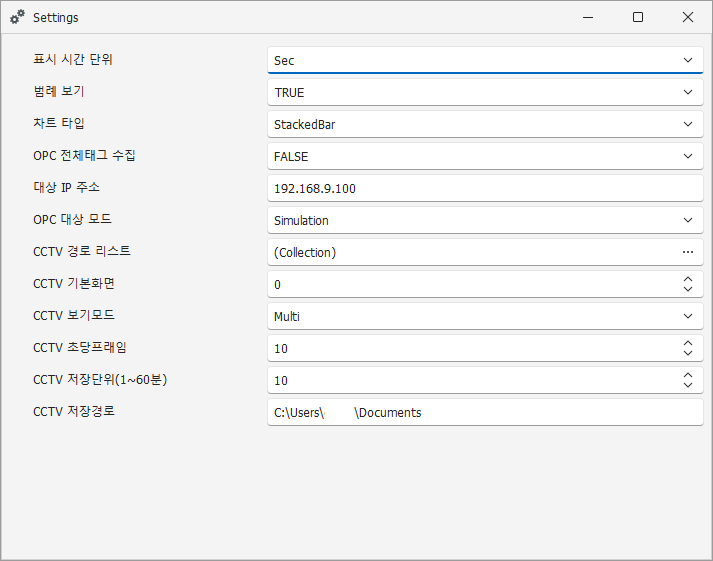Open the 범례 보기 TRUE dropdown

485,92
